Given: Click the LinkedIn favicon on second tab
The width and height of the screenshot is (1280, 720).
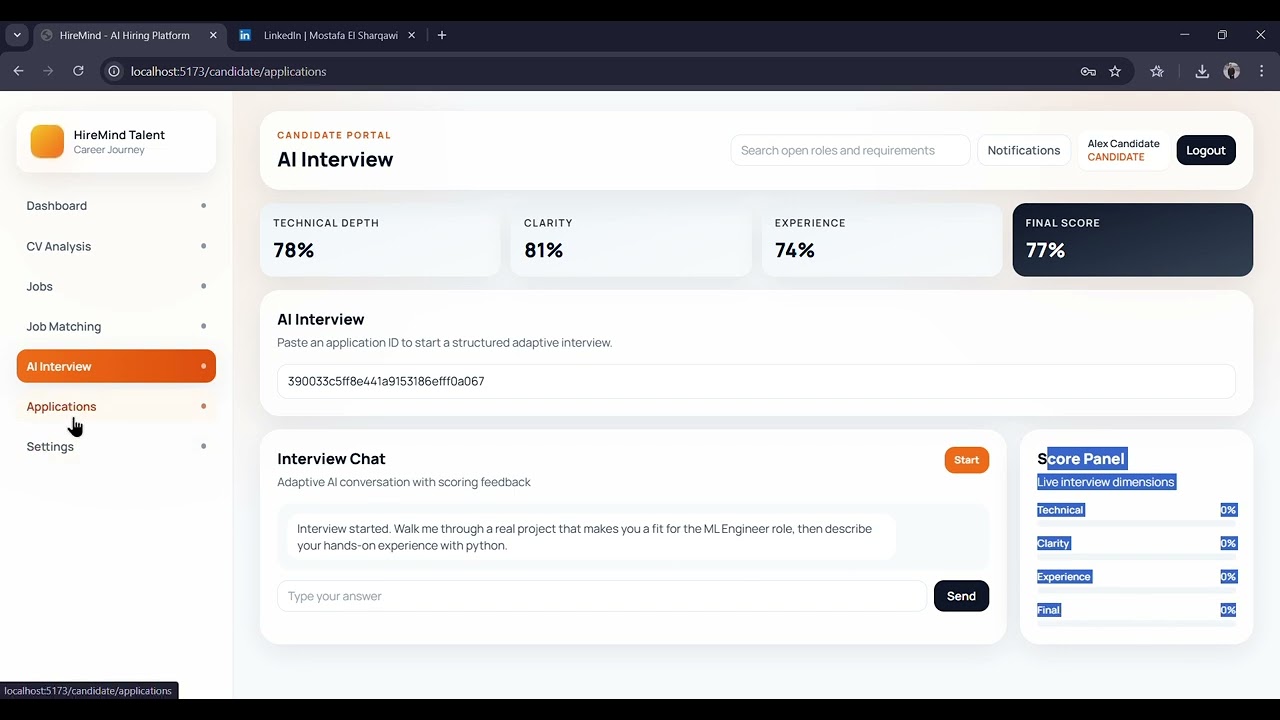Looking at the screenshot, I should pyautogui.click(x=245, y=35).
